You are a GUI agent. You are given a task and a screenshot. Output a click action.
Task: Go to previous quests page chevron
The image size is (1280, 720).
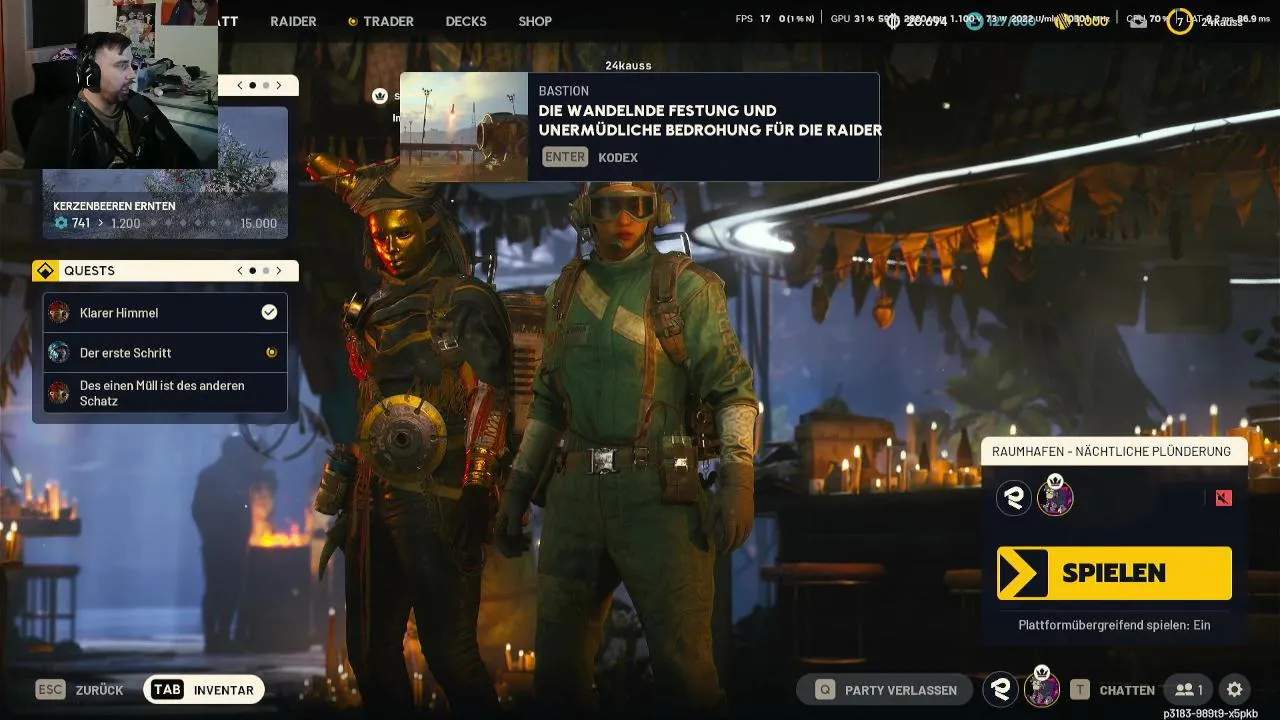[240, 271]
